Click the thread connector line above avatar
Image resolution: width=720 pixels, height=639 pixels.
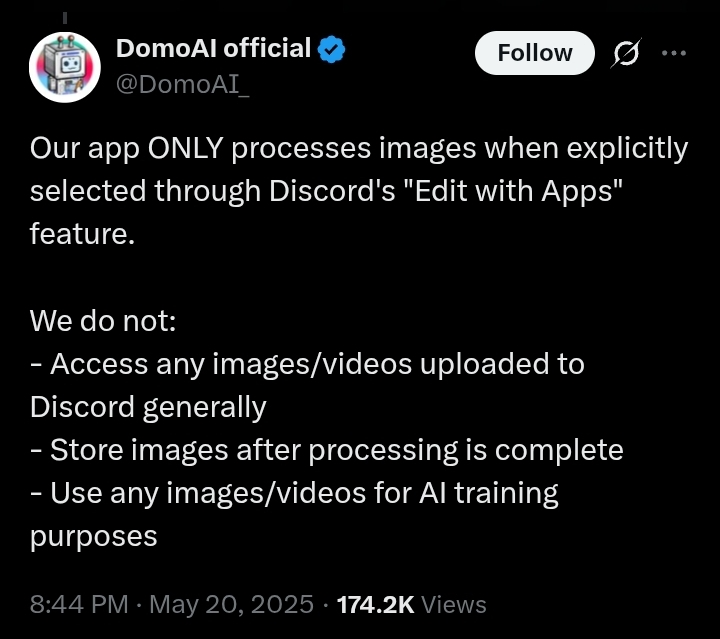coord(65,17)
